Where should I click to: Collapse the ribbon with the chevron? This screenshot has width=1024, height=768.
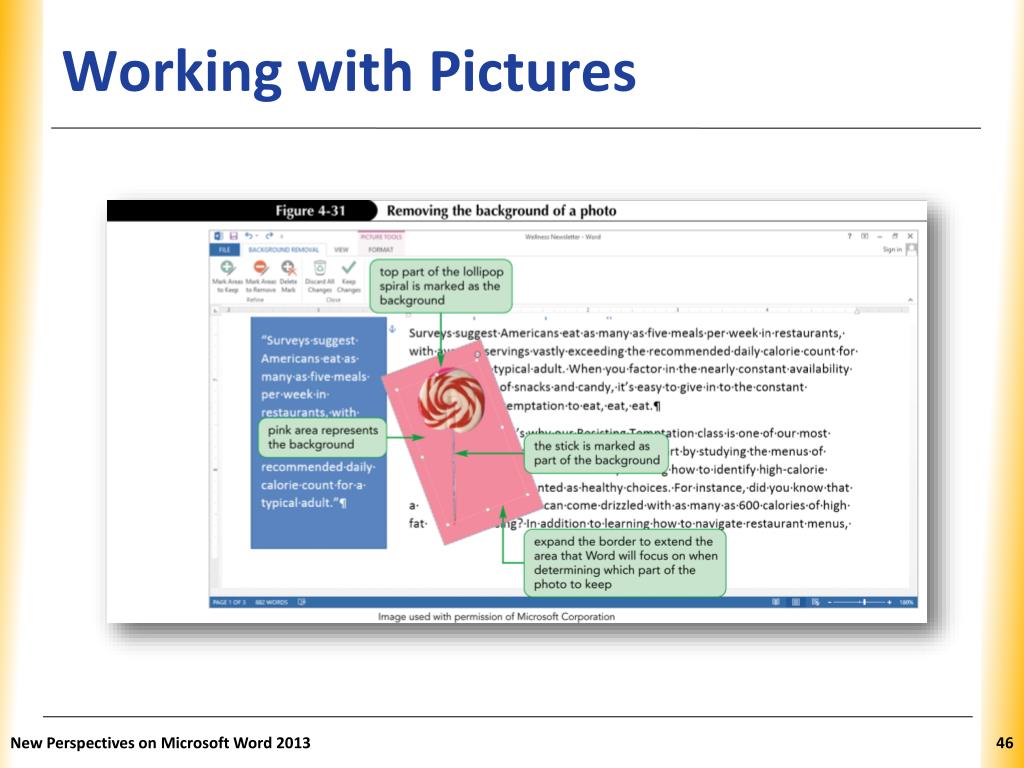coord(910,300)
